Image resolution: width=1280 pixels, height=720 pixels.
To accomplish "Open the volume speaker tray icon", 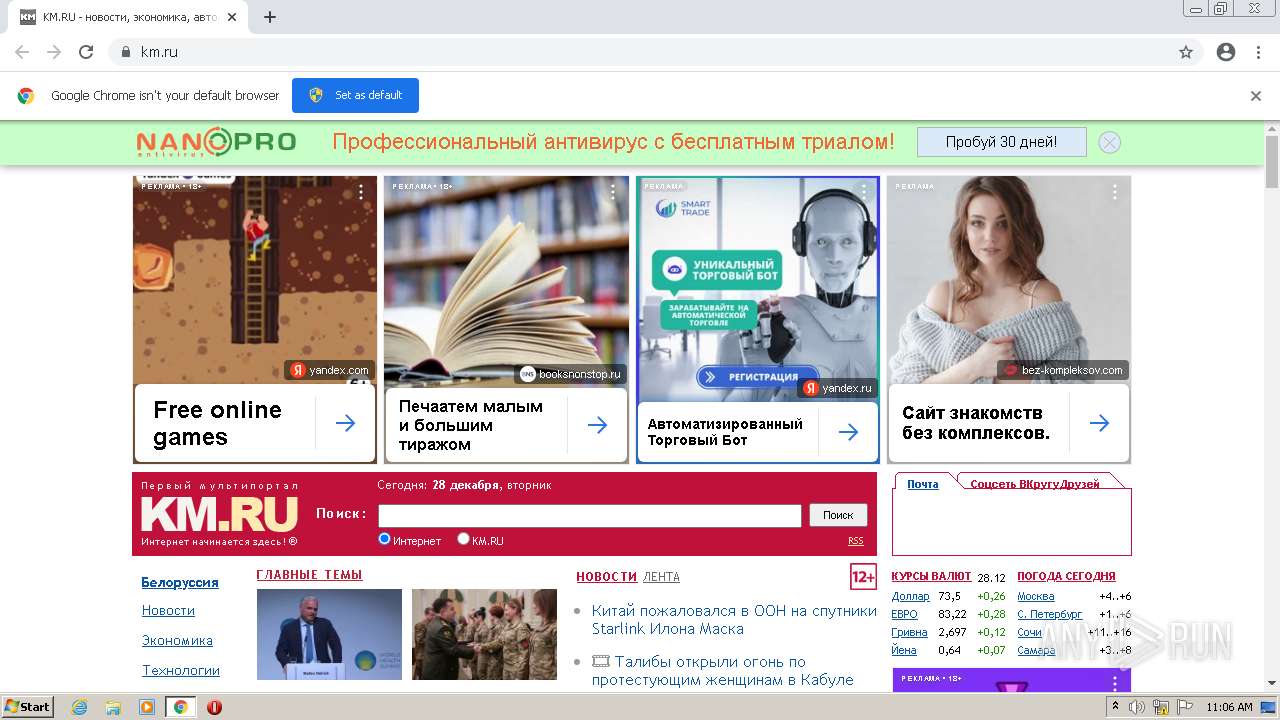I will [x=1137, y=707].
